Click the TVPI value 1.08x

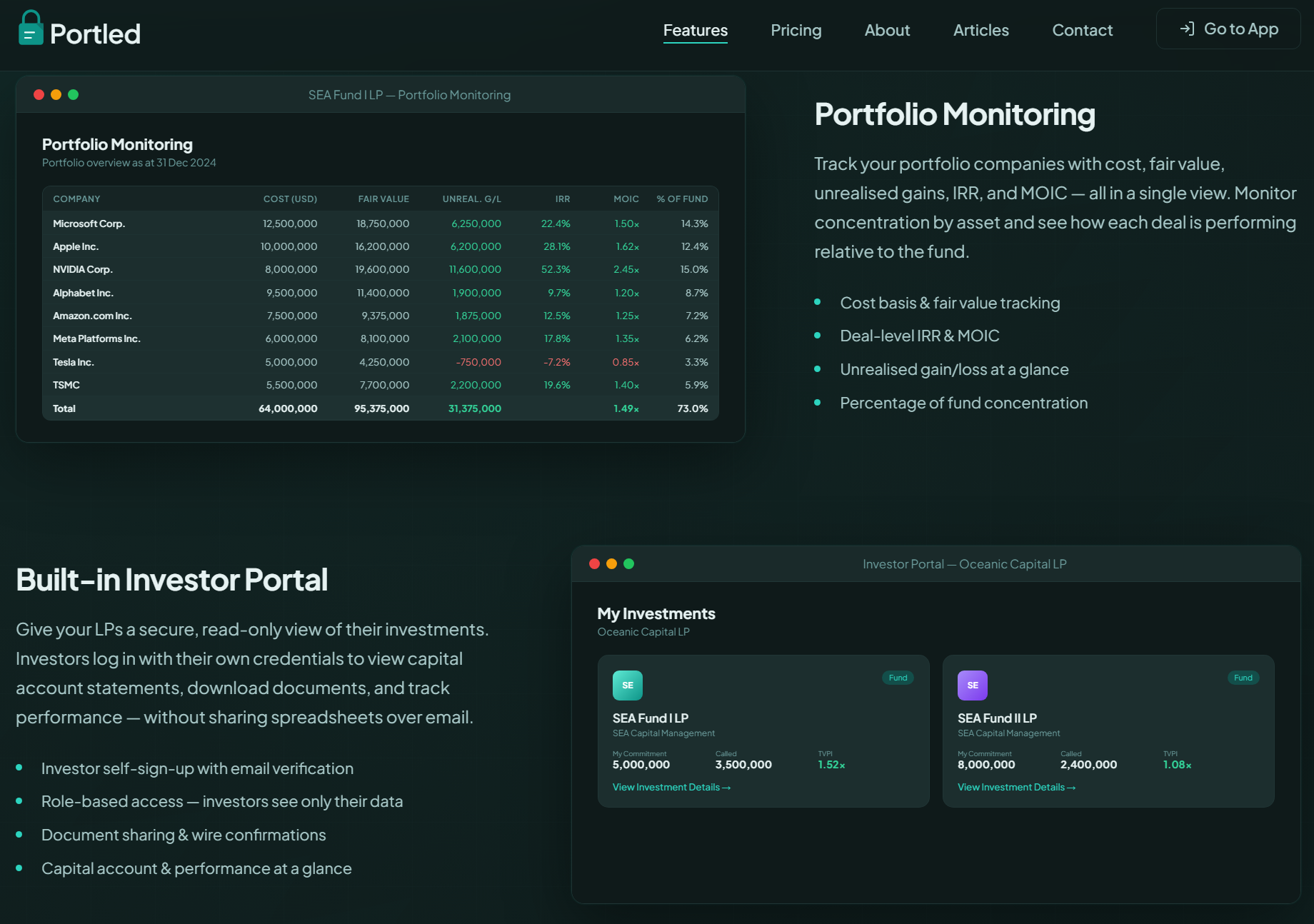(x=1177, y=765)
